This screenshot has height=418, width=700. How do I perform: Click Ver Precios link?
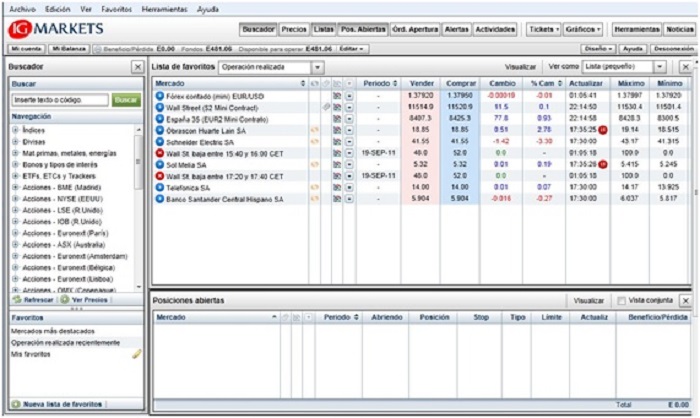pos(89,300)
